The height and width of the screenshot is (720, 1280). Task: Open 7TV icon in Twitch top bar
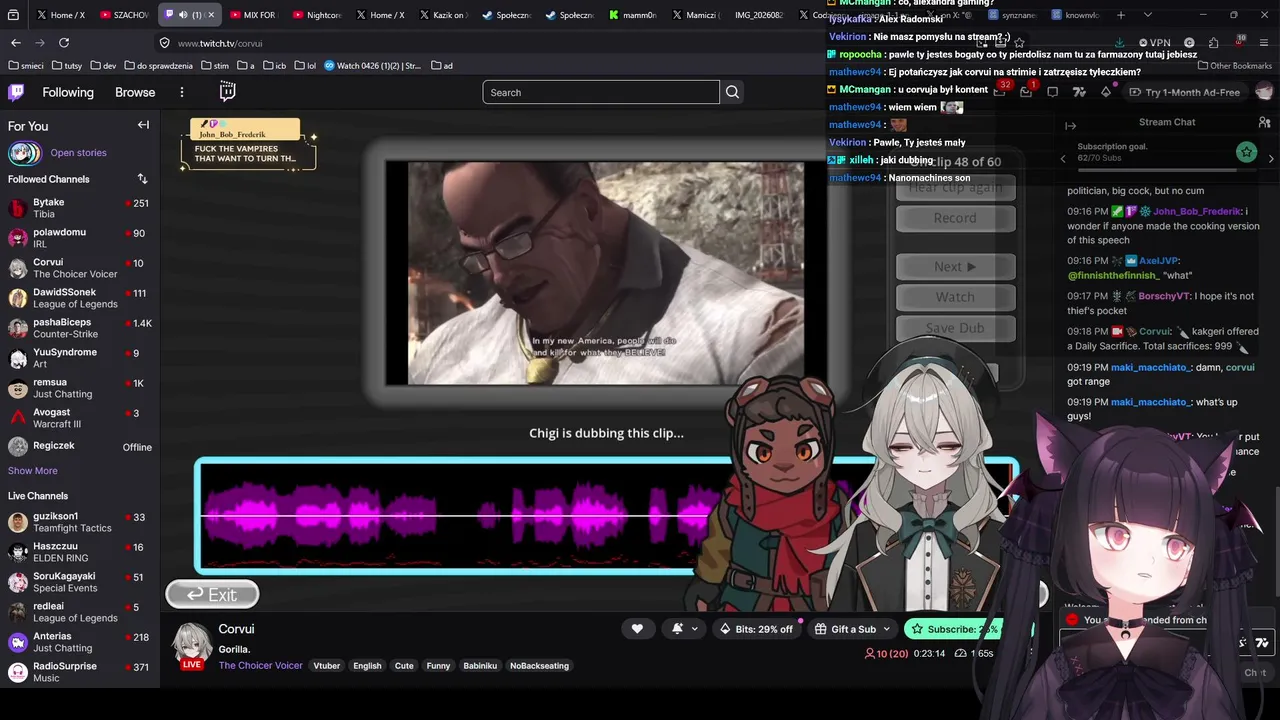coord(1079,92)
